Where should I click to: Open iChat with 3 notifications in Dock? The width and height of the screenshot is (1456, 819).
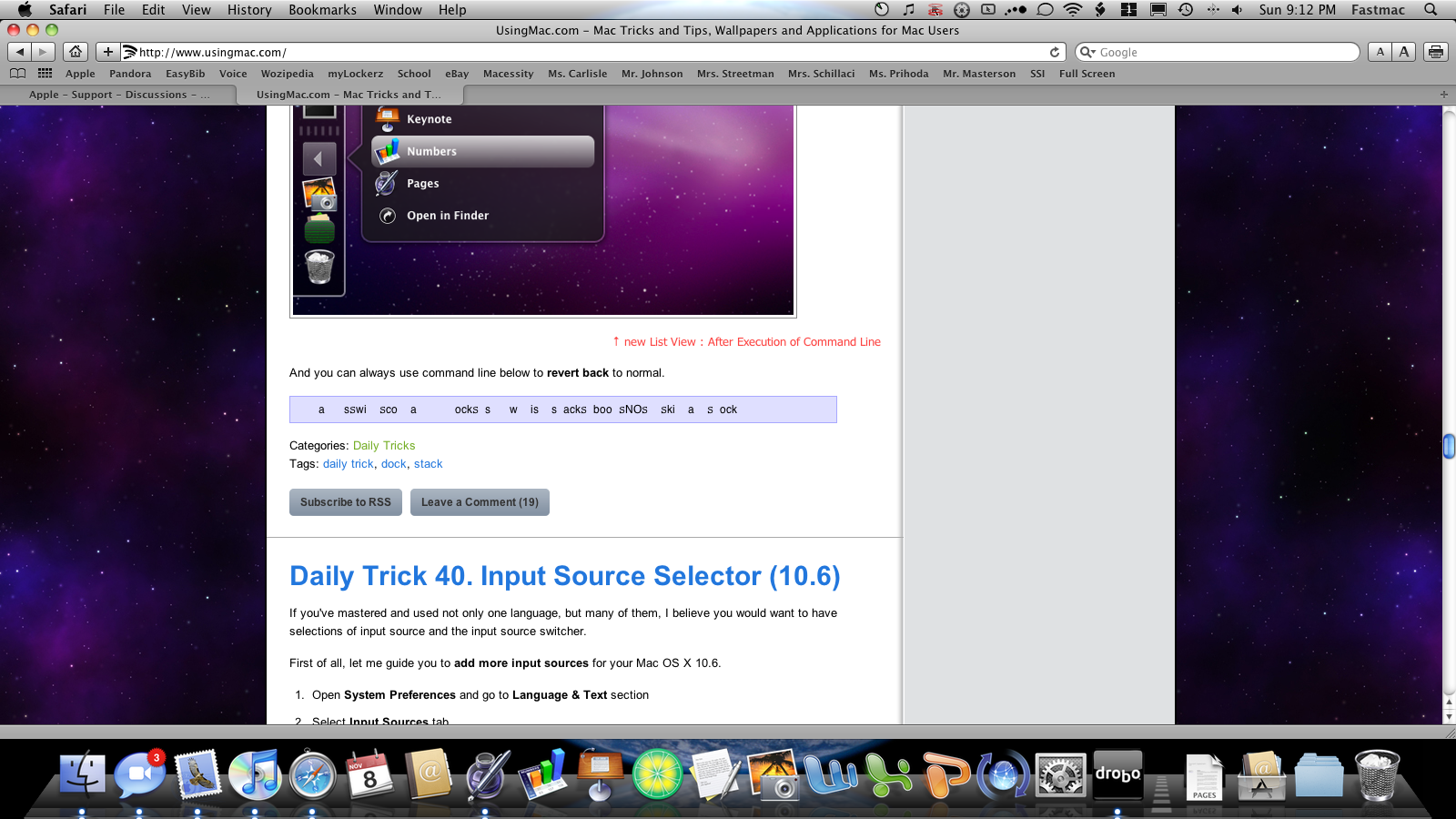(x=139, y=775)
